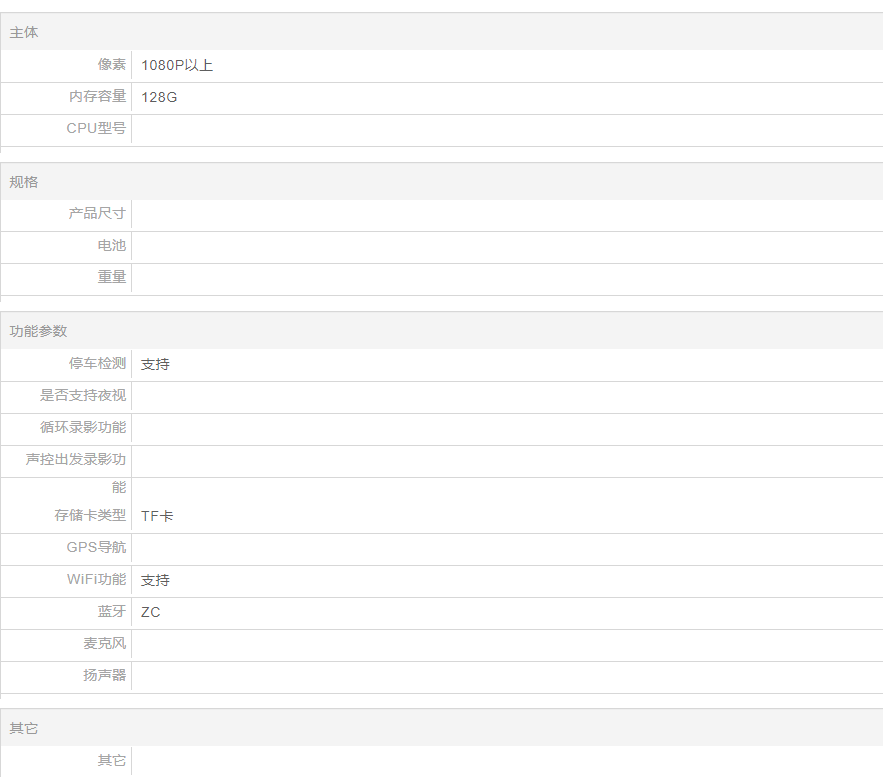The height and width of the screenshot is (777, 886).
Task: Select the 内存容量 field with 128G
Action: click(x=505, y=98)
